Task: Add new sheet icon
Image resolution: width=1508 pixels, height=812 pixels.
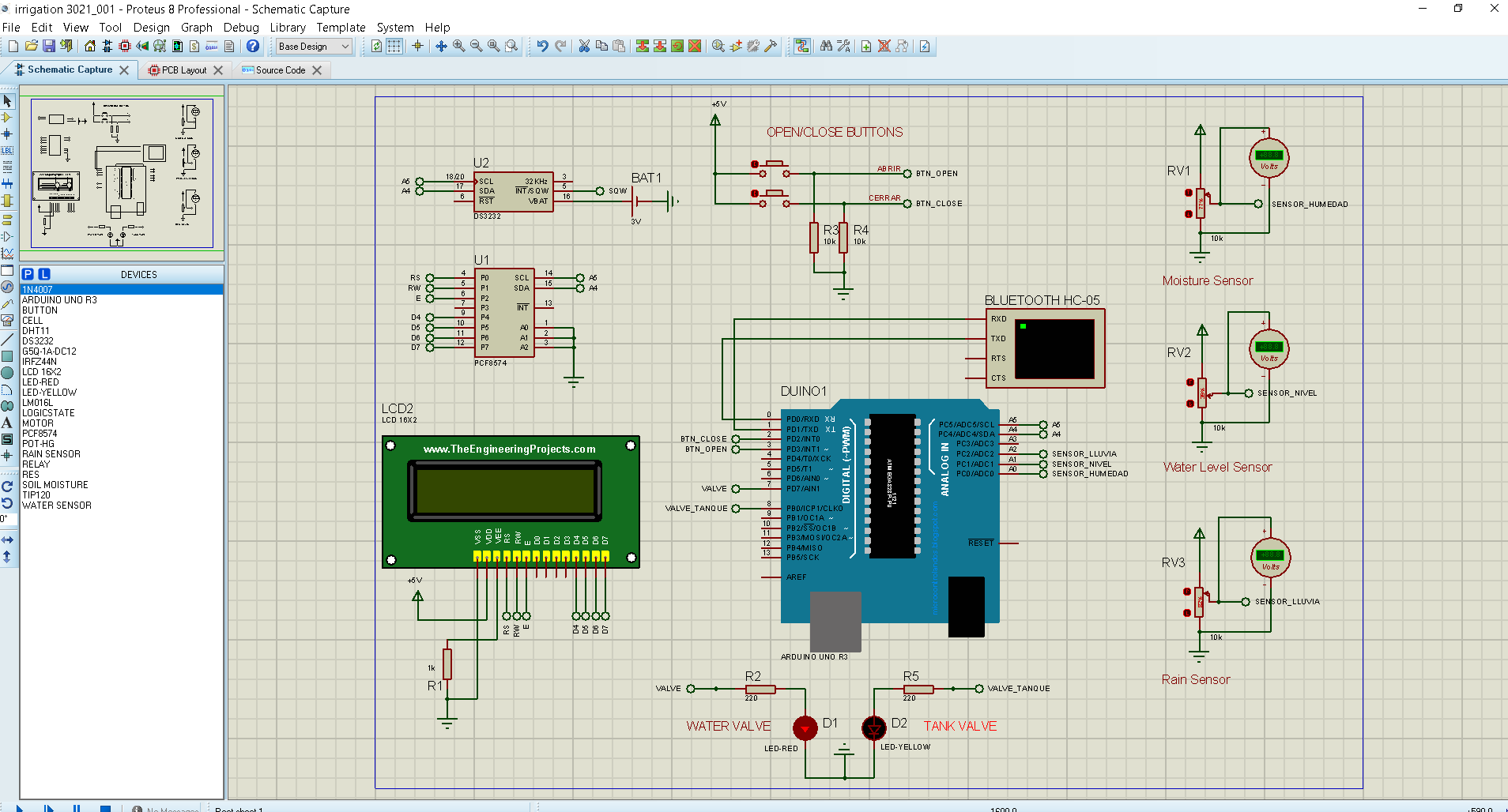Action: pos(866,47)
